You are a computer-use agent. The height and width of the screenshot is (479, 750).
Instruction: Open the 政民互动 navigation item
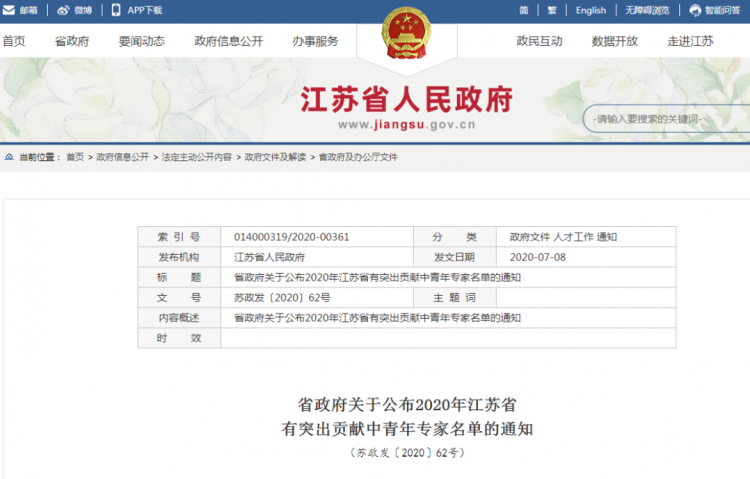[539, 42]
